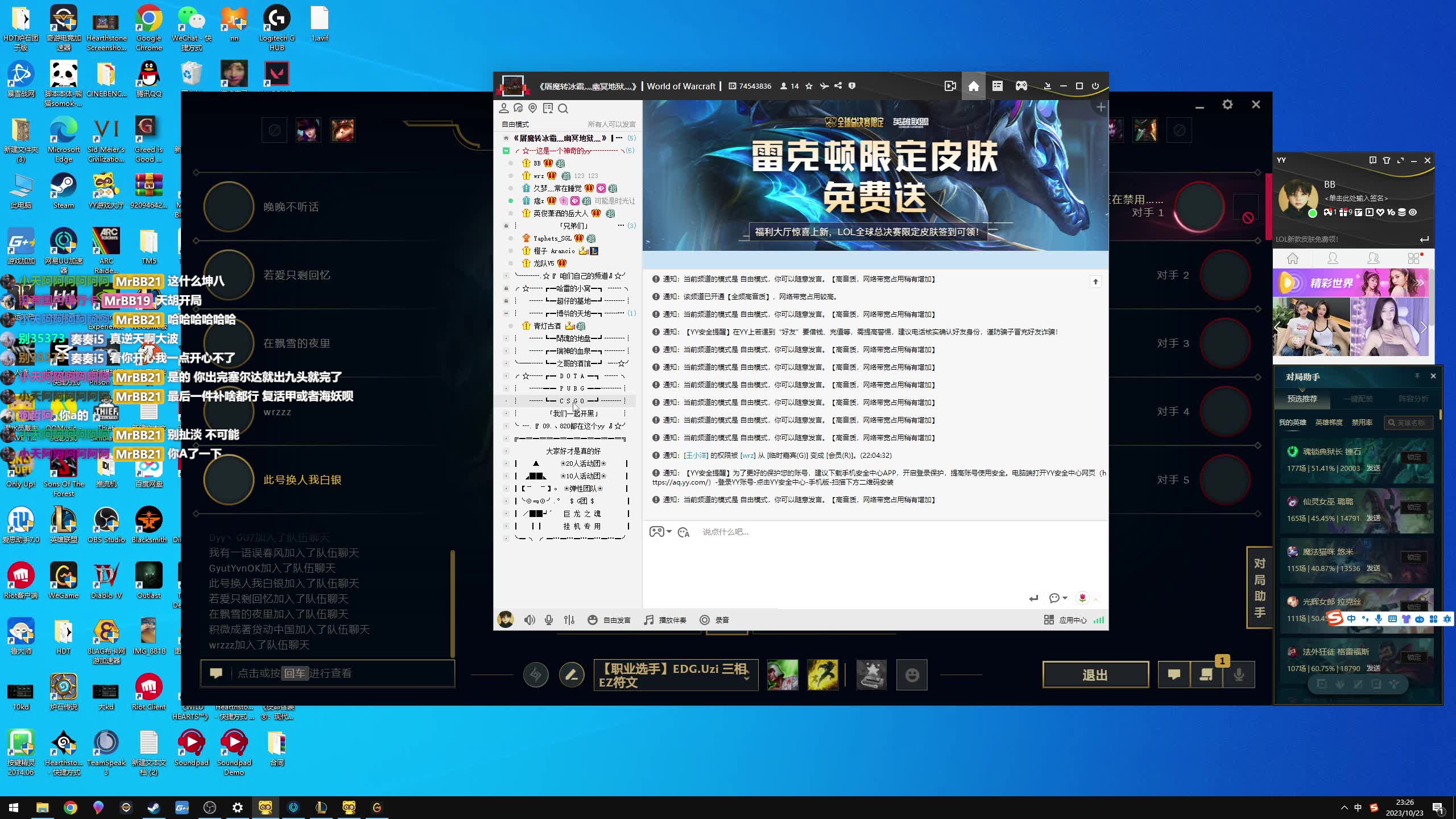Image resolution: width=1456 pixels, height=819 pixels.
Task: Click the location pin icon above channel list
Action: [x=532, y=108]
